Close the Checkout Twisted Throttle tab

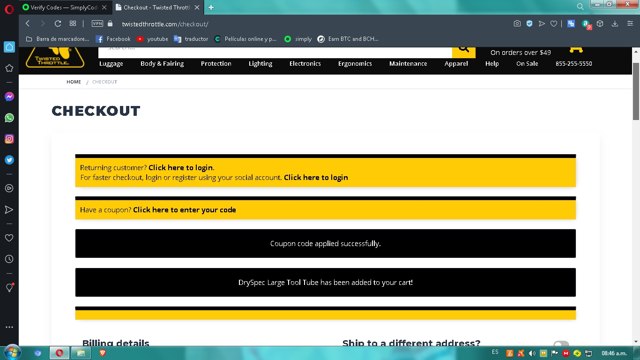tap(197, 7)
